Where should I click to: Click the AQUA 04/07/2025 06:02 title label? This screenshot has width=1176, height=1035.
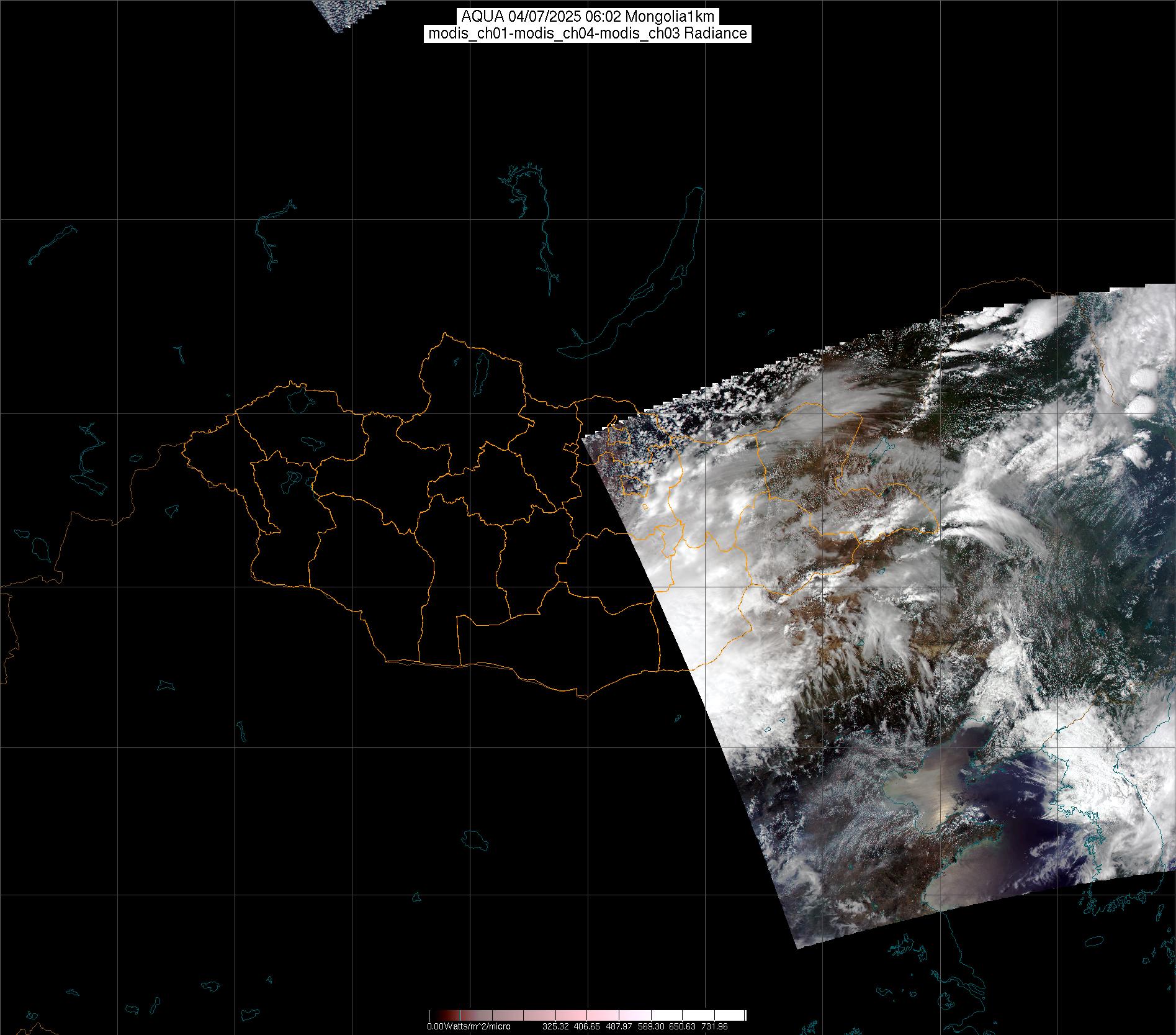click(587, 16)
